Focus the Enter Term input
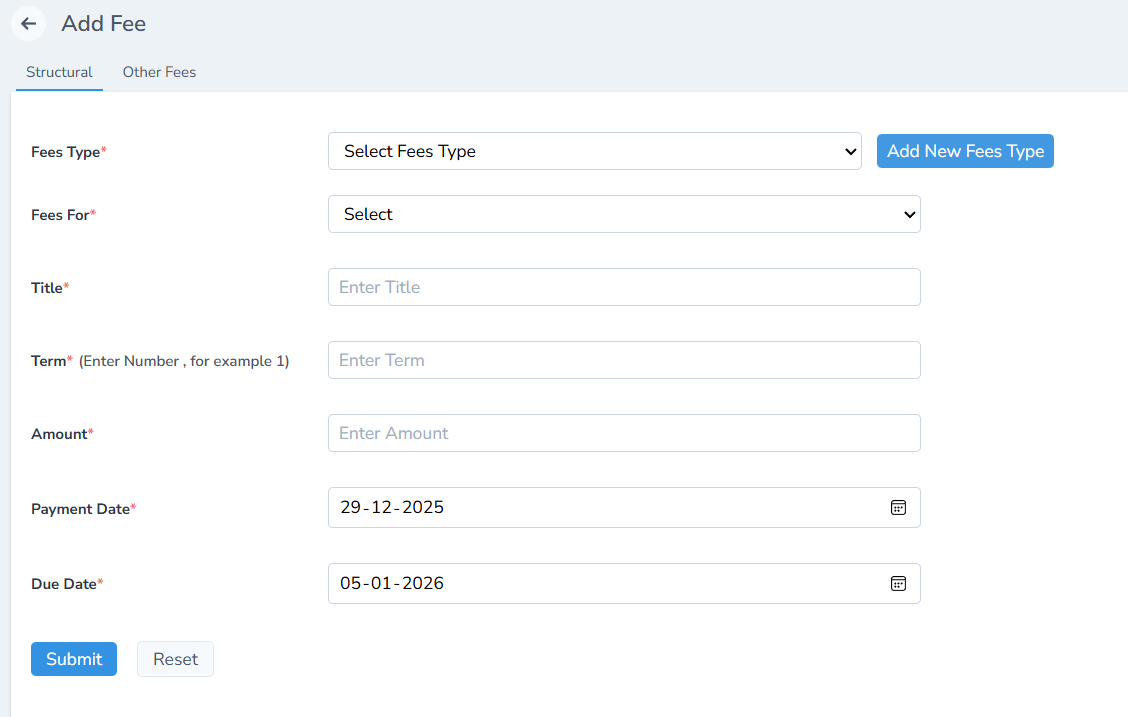This screenshot has width=1128, height=717. point(624,360)
